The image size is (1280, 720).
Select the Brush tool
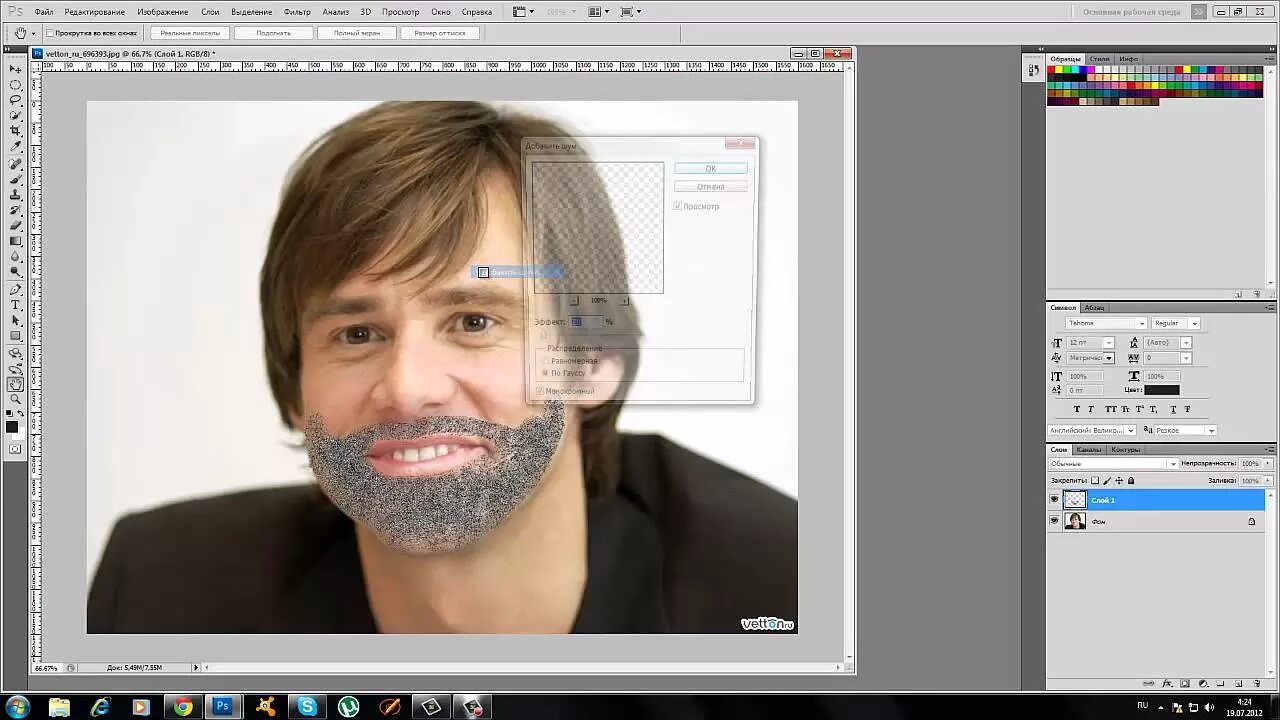pos(15,179)
